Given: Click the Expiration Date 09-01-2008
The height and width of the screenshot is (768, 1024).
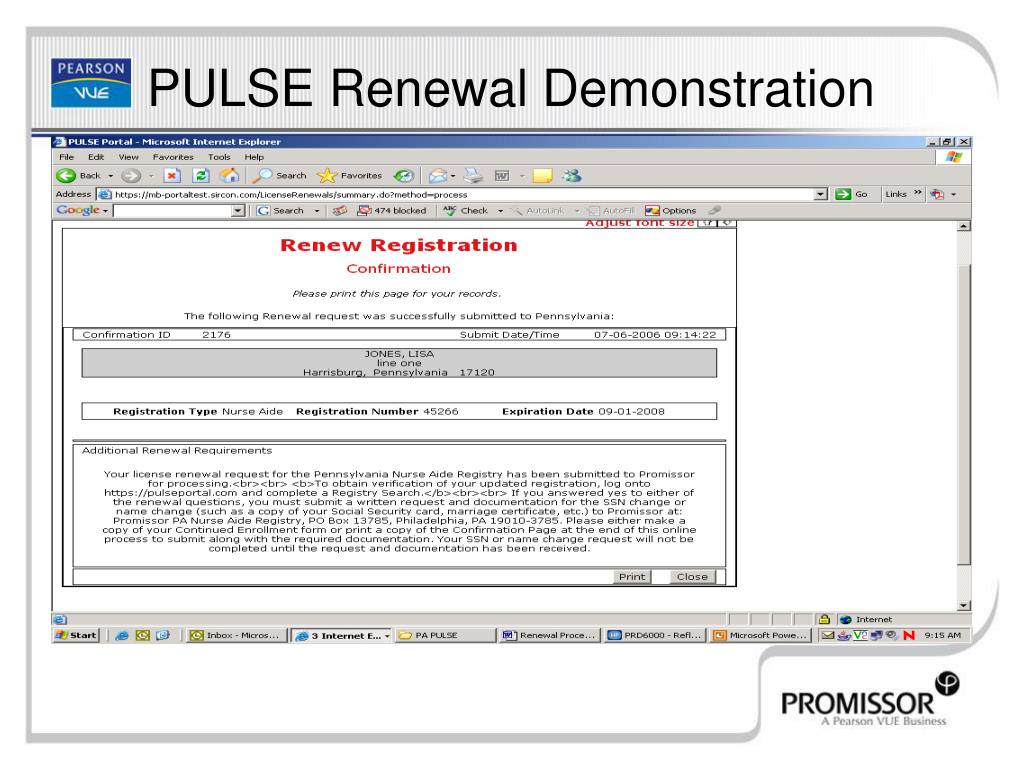Looking at the screenshot, I should (632, 411).
